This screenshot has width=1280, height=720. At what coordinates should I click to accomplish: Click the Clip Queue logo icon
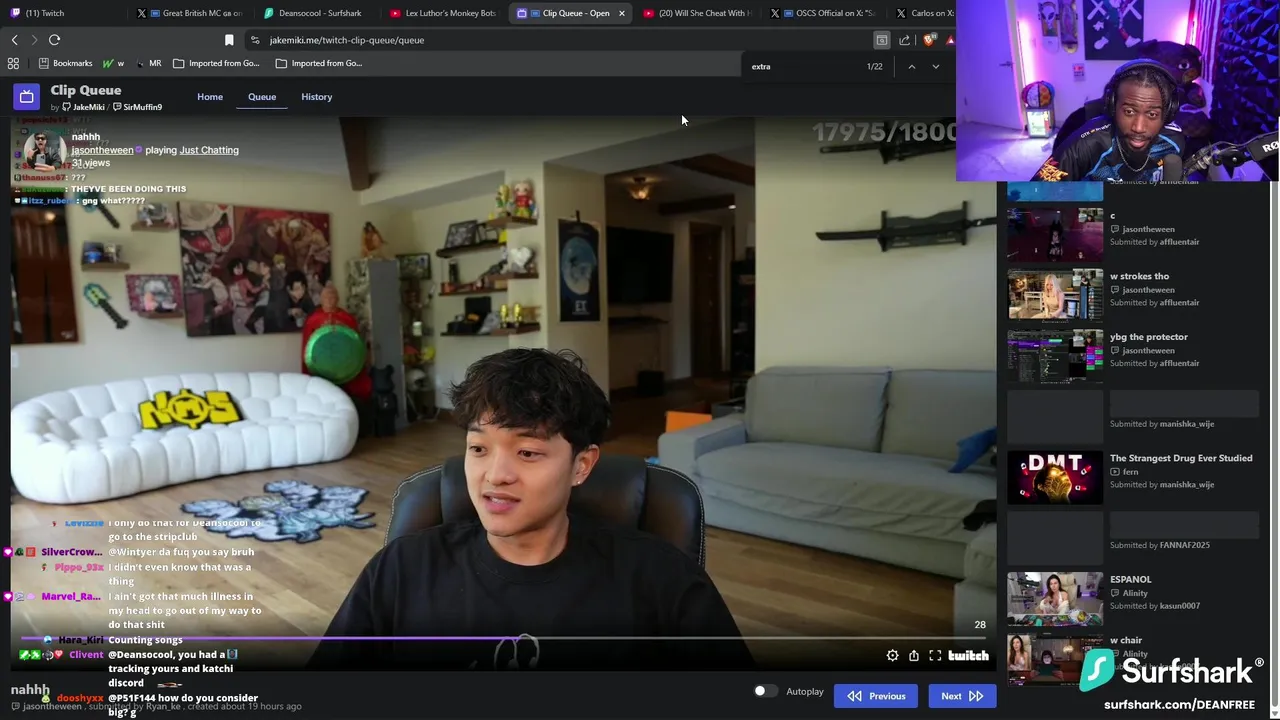26,96
